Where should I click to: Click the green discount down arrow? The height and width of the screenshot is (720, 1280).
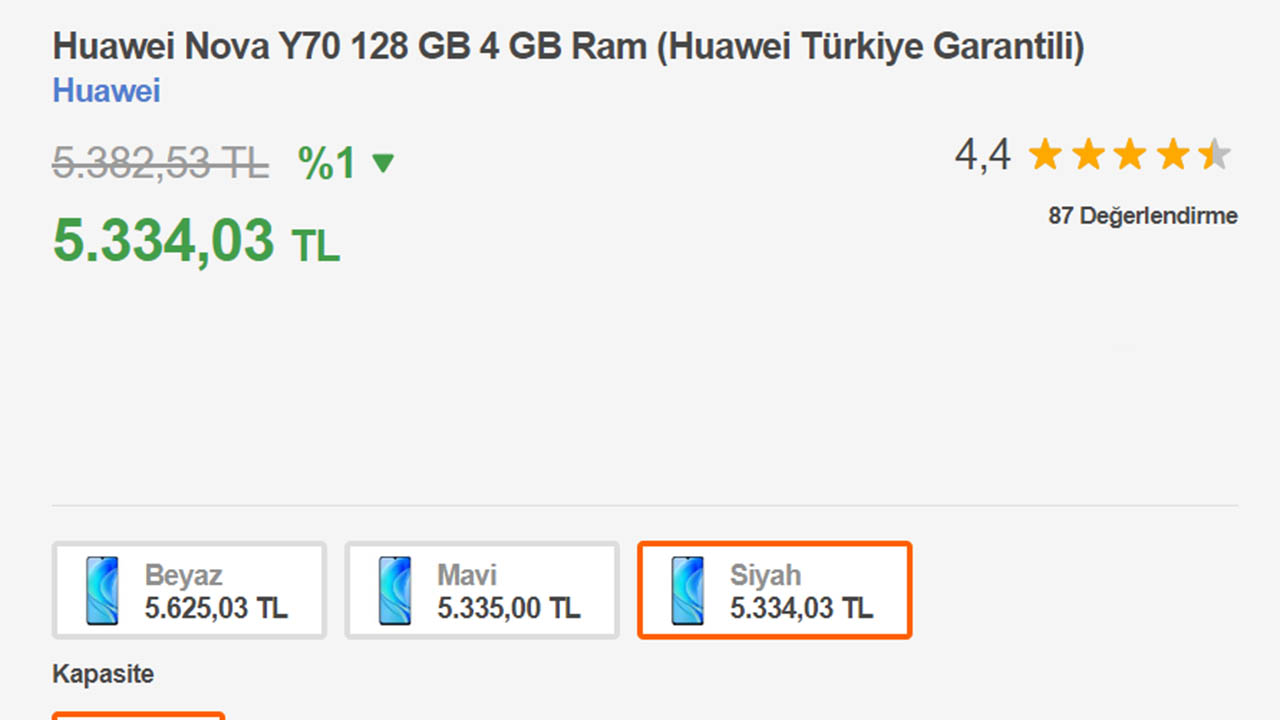(x=383, y=163)
